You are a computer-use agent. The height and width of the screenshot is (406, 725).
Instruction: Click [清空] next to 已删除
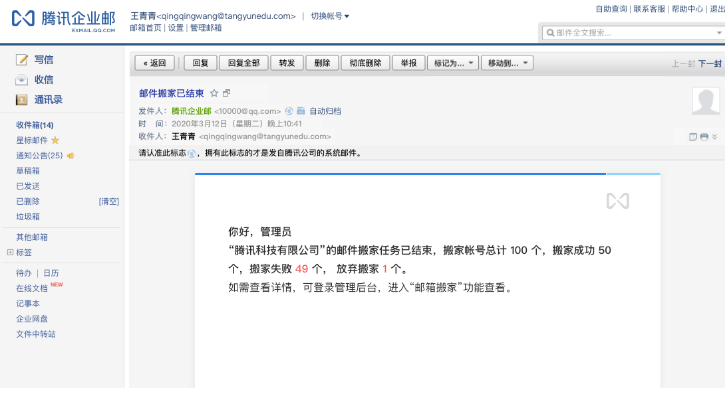pyautogui.click(x=109, y=201)
